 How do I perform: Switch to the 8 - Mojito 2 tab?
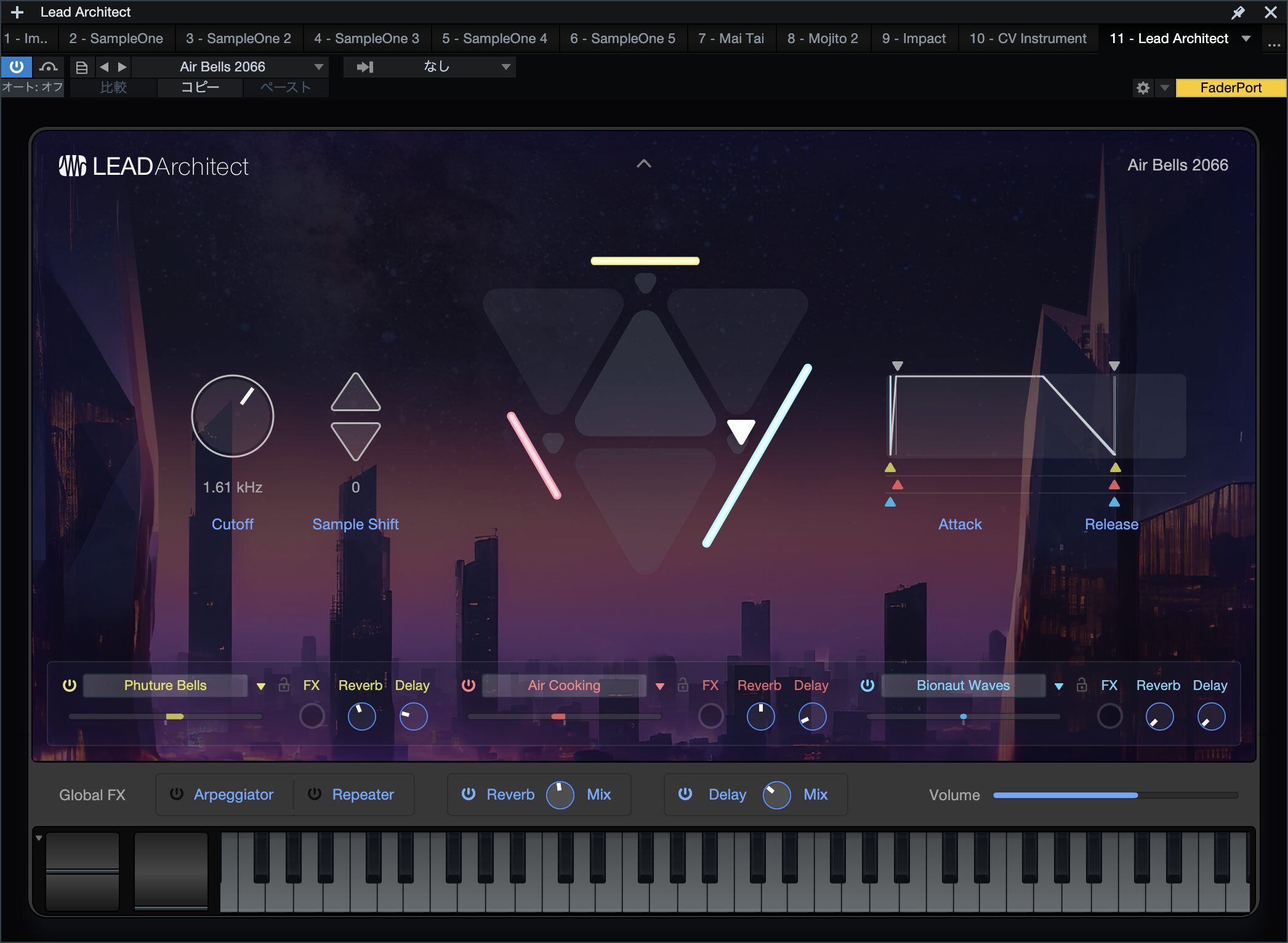click(823, 38)
